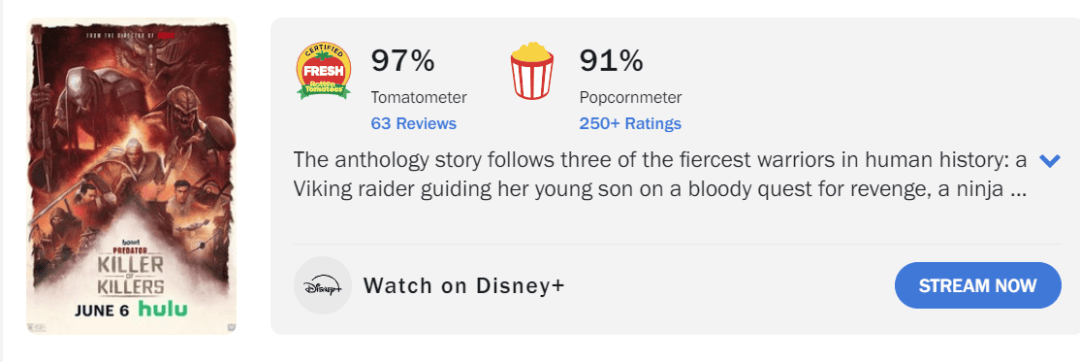Click the Killer of Killers title on poster
This screenshot has width=1080, height=362.
(131, 275)
